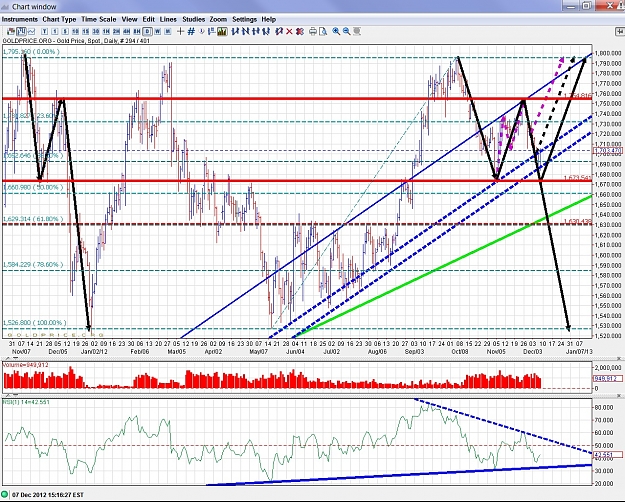The height and width of the screenshot is (502, 625).
Task: Click the first line-study icon
Action: (x=235, y=31)
